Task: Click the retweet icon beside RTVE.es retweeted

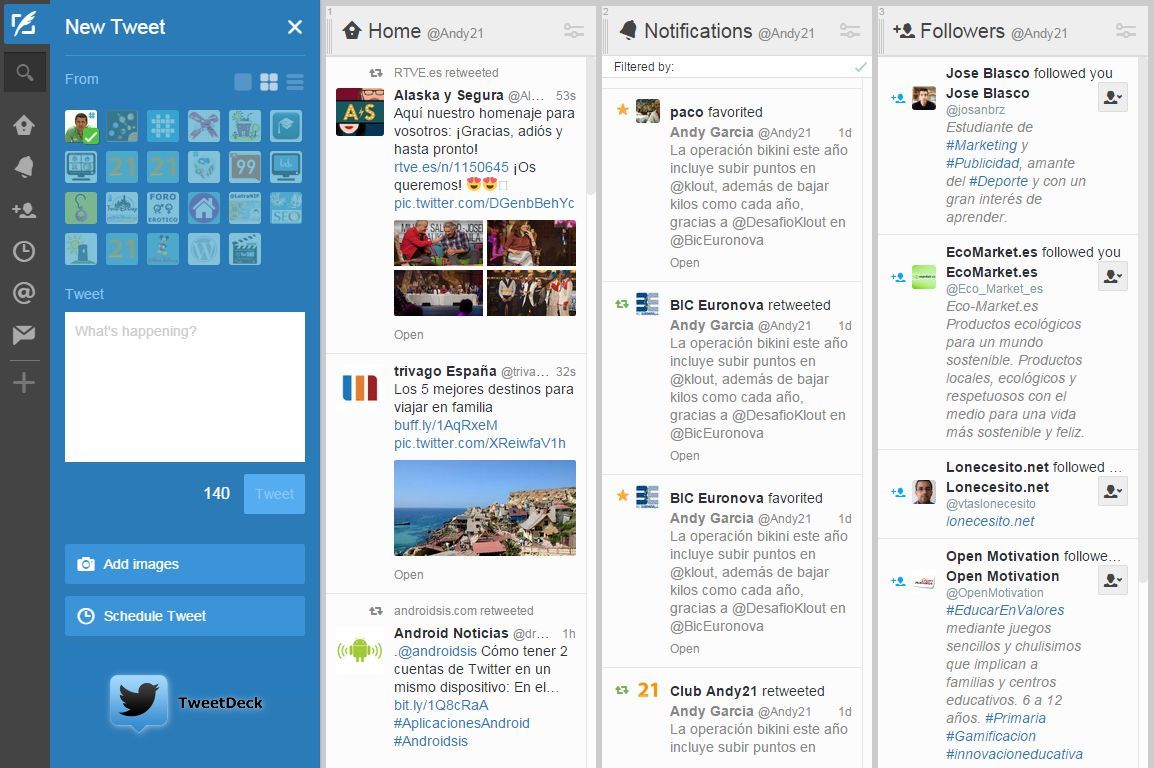Action: pos(376,73)
